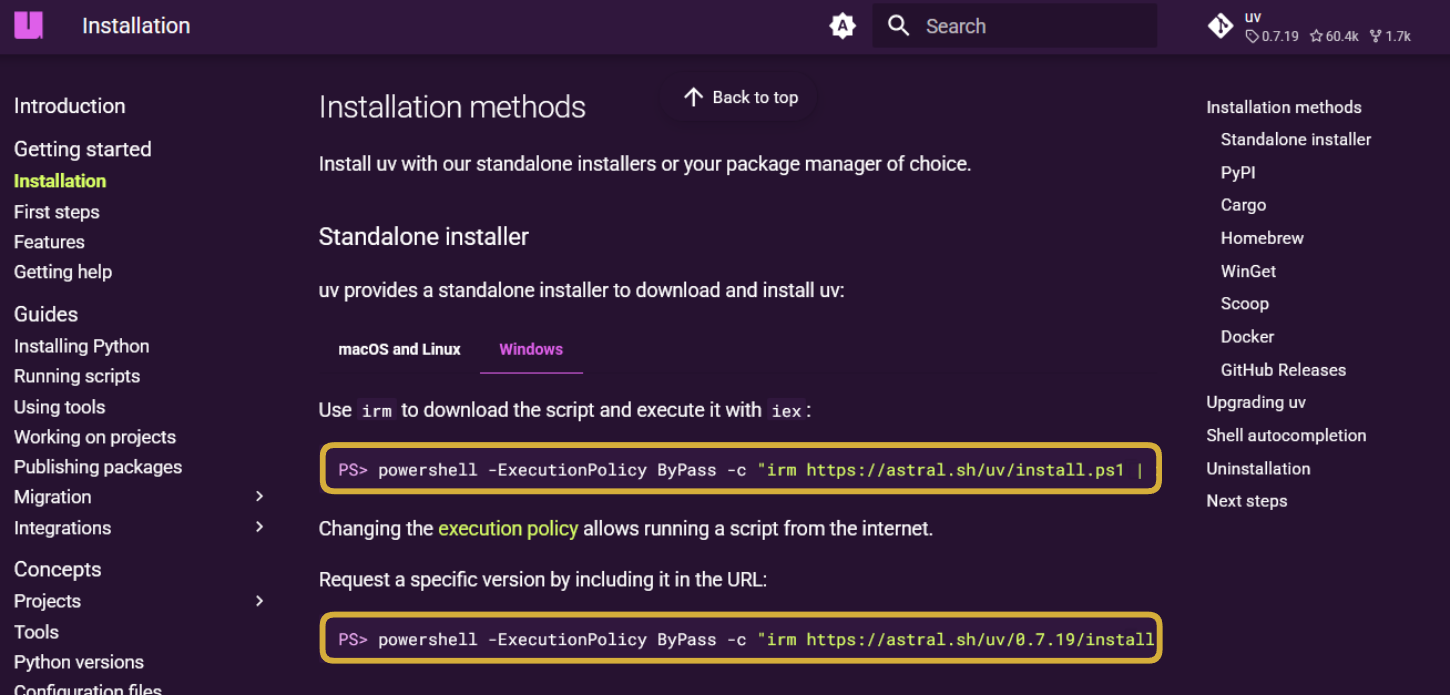Click the 'Standalone installer' main content heading
The width and height of the screenshot is (1450, 695).
[x=424, y=237]
